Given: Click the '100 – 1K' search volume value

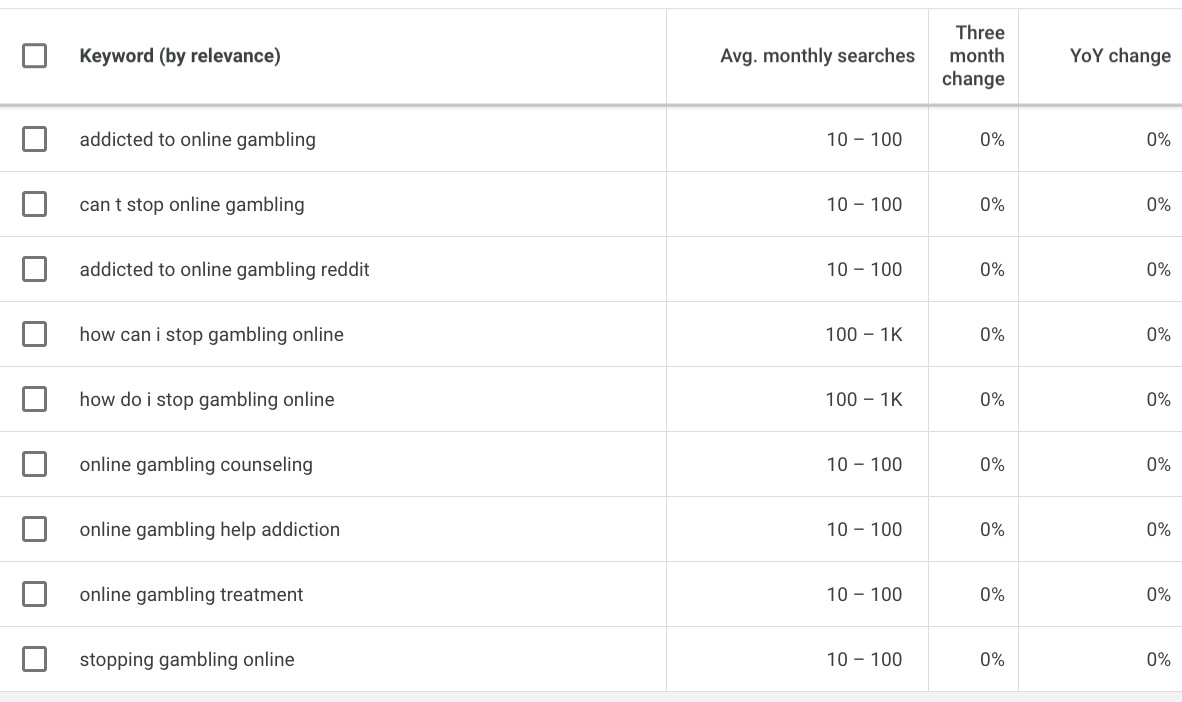Looking at the screenshot, I should click(x=864, y=334).
